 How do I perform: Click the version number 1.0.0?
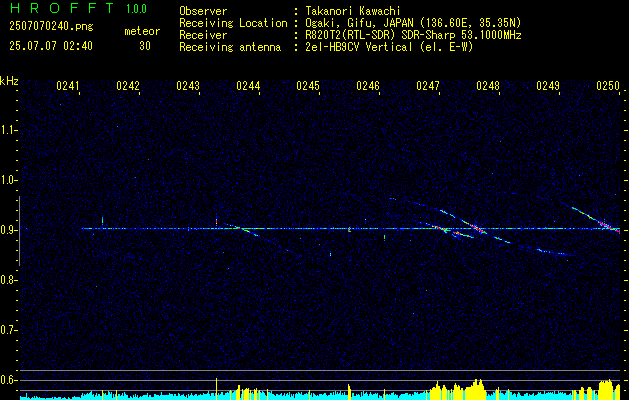pos(136,9)
